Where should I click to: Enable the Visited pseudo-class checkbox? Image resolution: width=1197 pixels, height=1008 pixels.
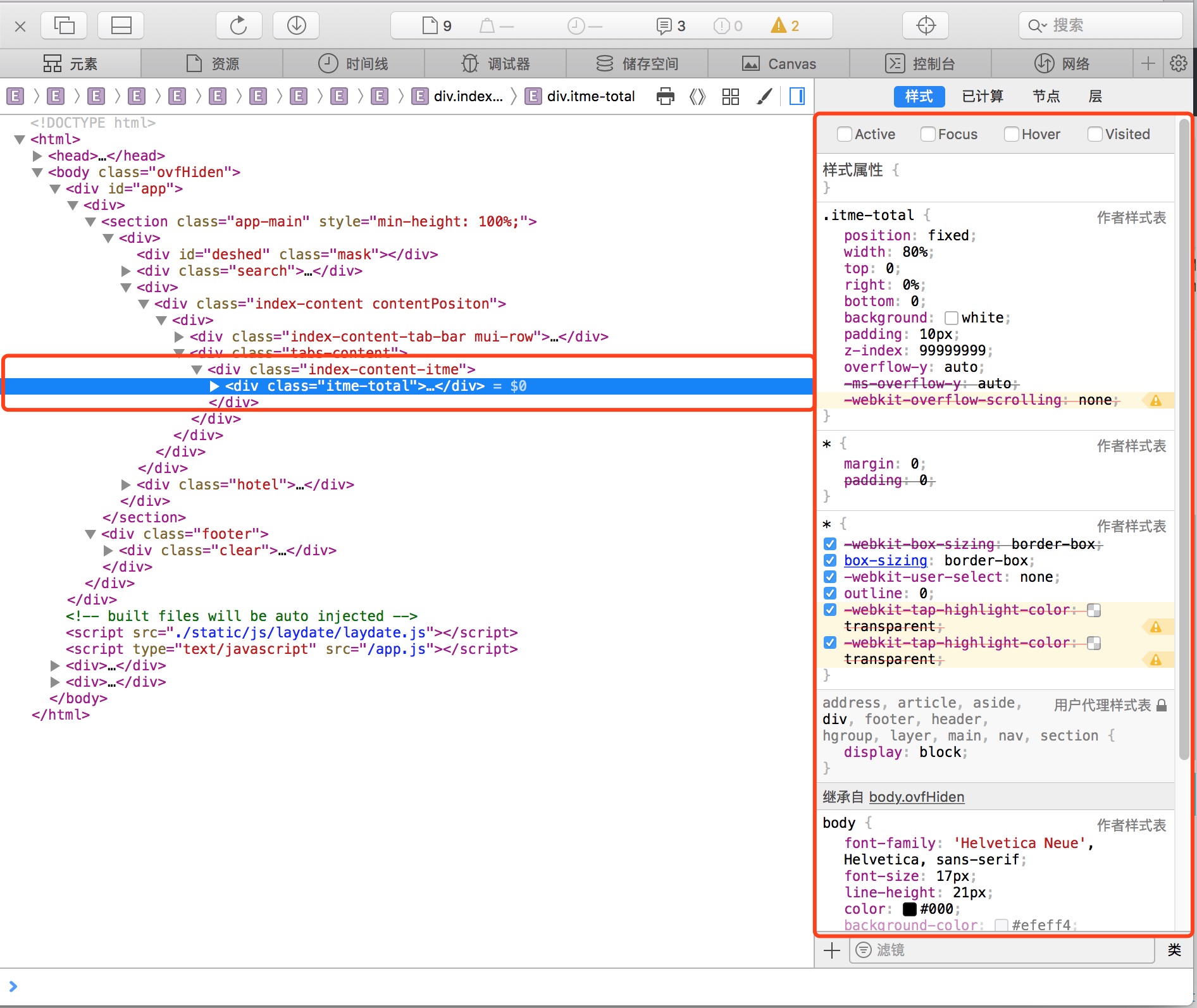tap(1095, 134)
